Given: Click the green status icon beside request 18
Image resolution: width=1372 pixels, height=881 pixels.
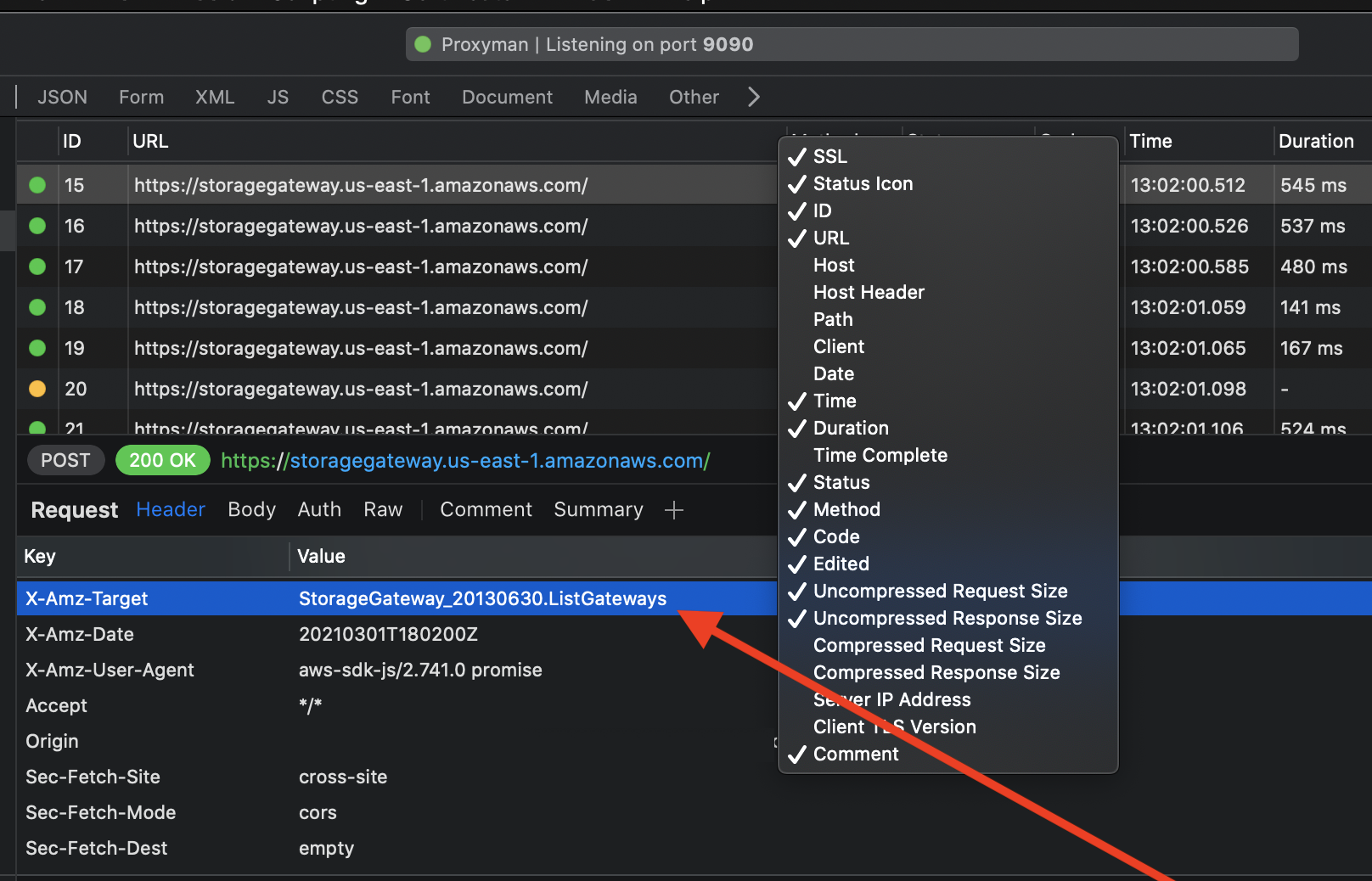Looking at the screenshot, I should click(37, 307).
